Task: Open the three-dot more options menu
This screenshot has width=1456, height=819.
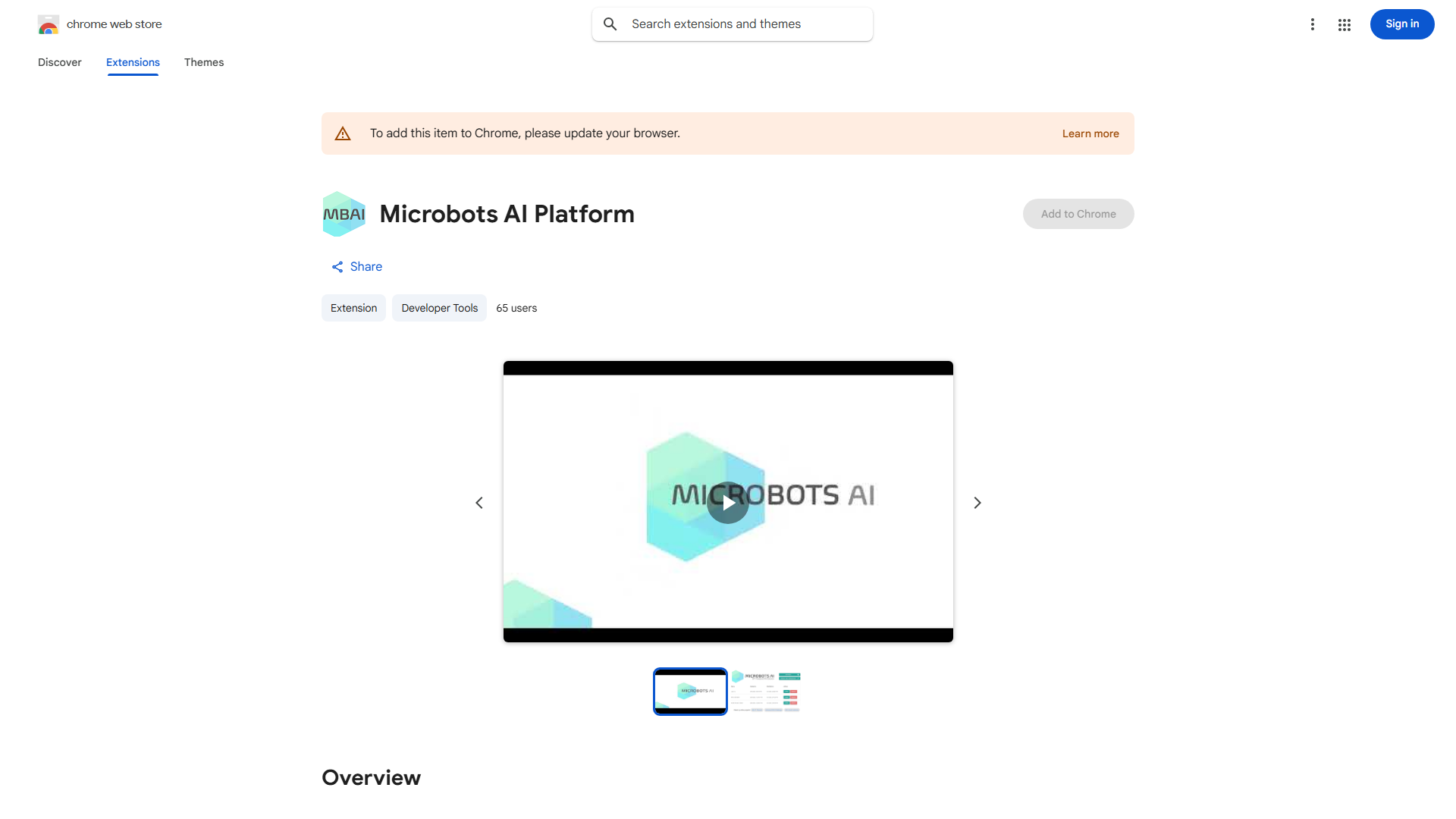Action: [1312, 24]
